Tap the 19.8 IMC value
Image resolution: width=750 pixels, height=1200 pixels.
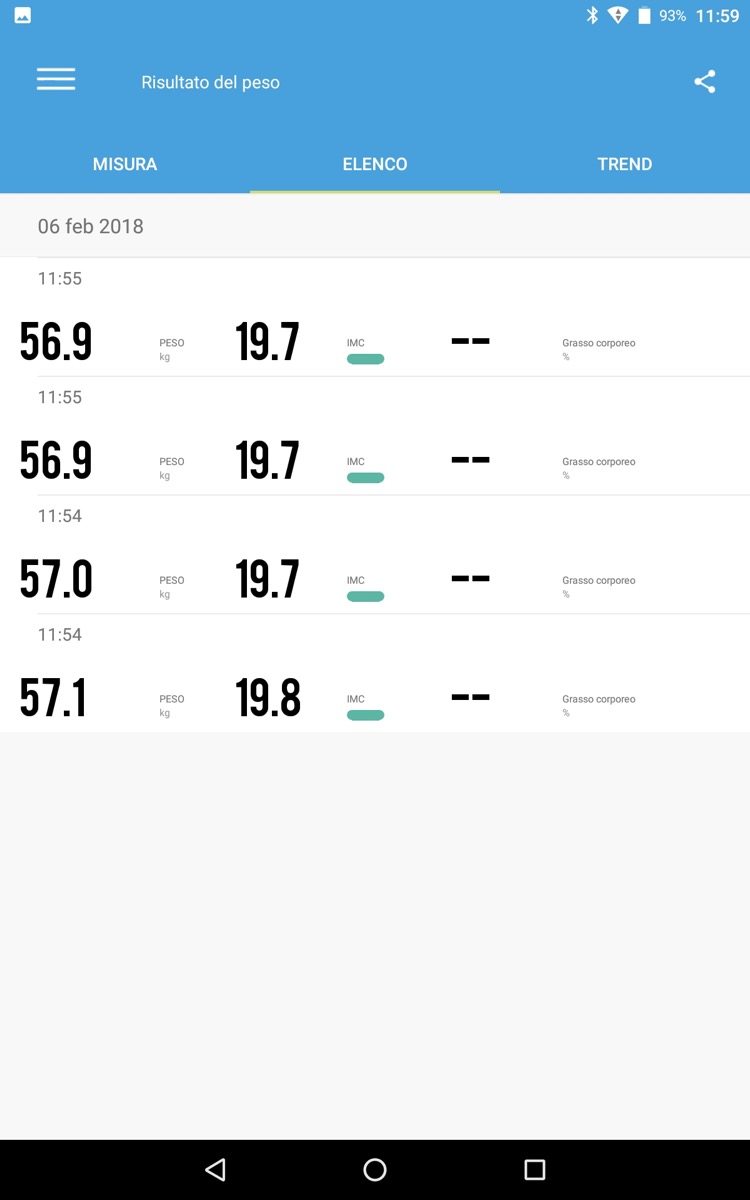(268, 698)
